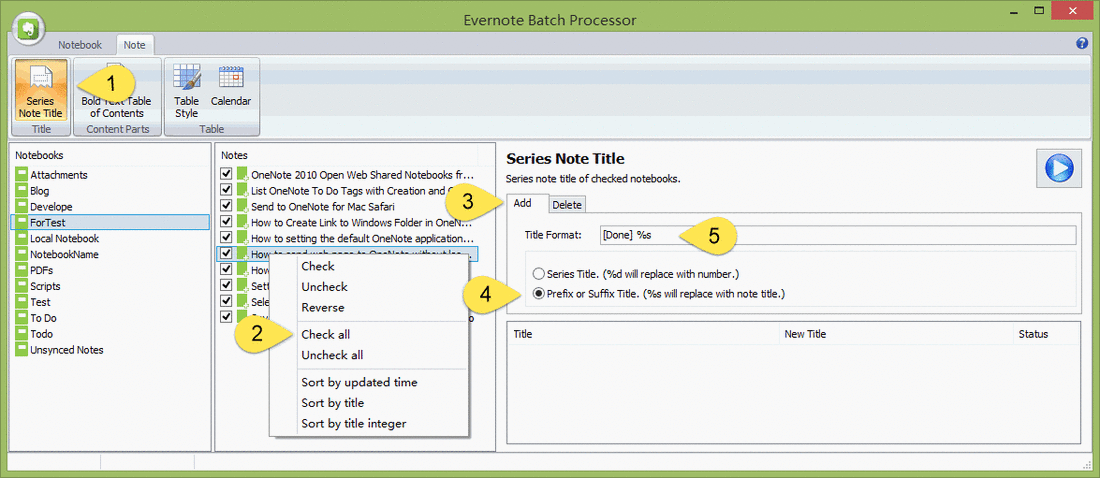1100x478 pixels.
Task: Uncheck the 'List OneNote To Do Tags' note
Action: (x=226, y=190)
